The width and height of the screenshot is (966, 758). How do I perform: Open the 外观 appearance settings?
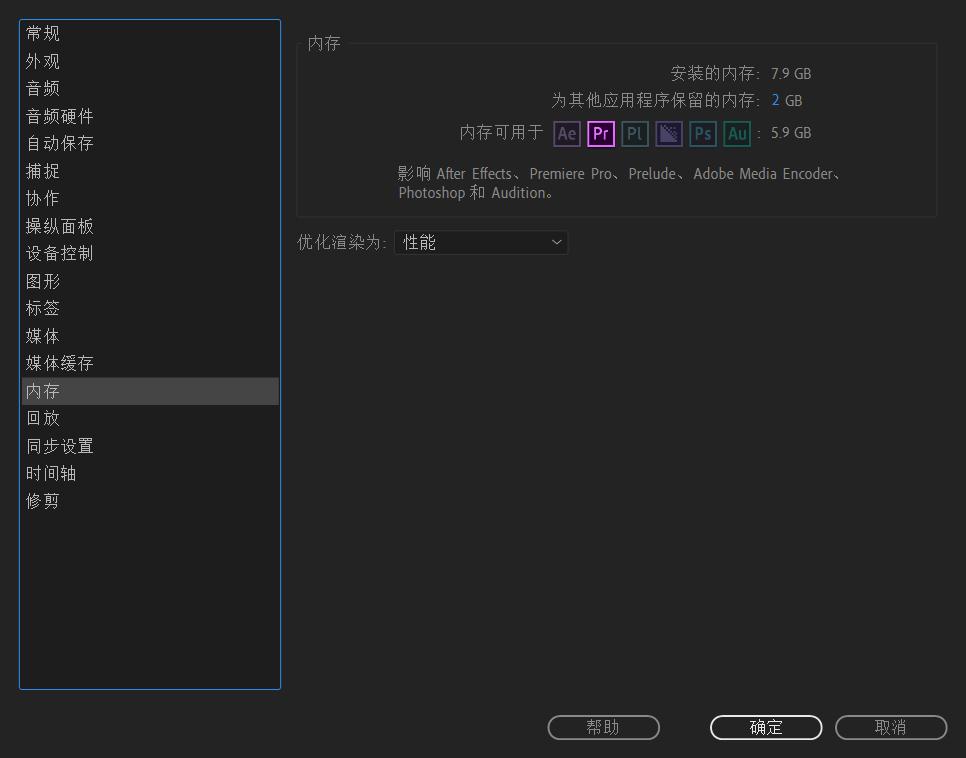42,61
